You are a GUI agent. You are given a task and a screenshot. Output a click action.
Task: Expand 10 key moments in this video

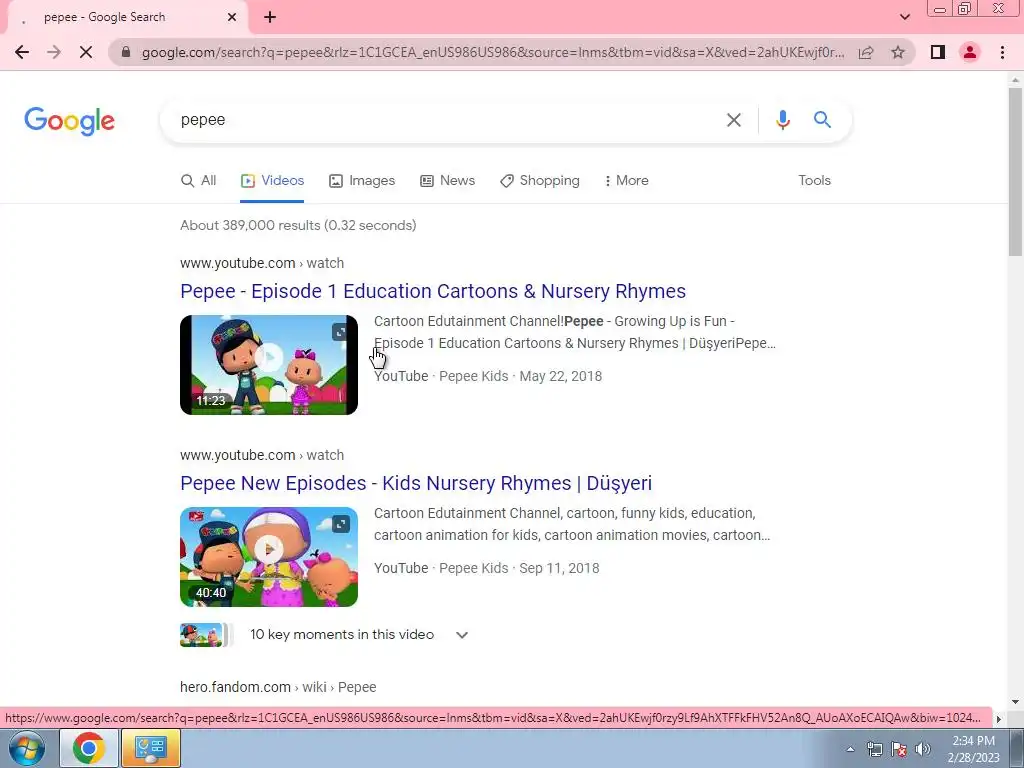[x=359, y=635]
